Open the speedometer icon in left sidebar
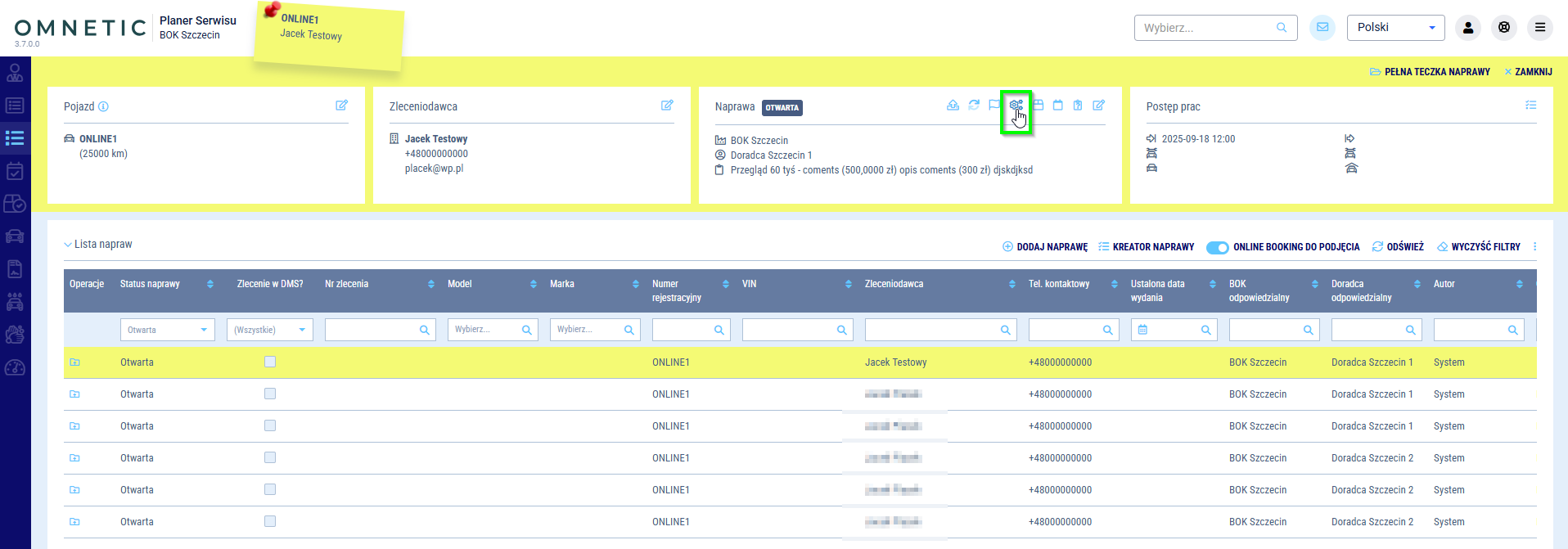Image resolution: width=1568 pixels, height=549 pixels. tap(15, 367)
